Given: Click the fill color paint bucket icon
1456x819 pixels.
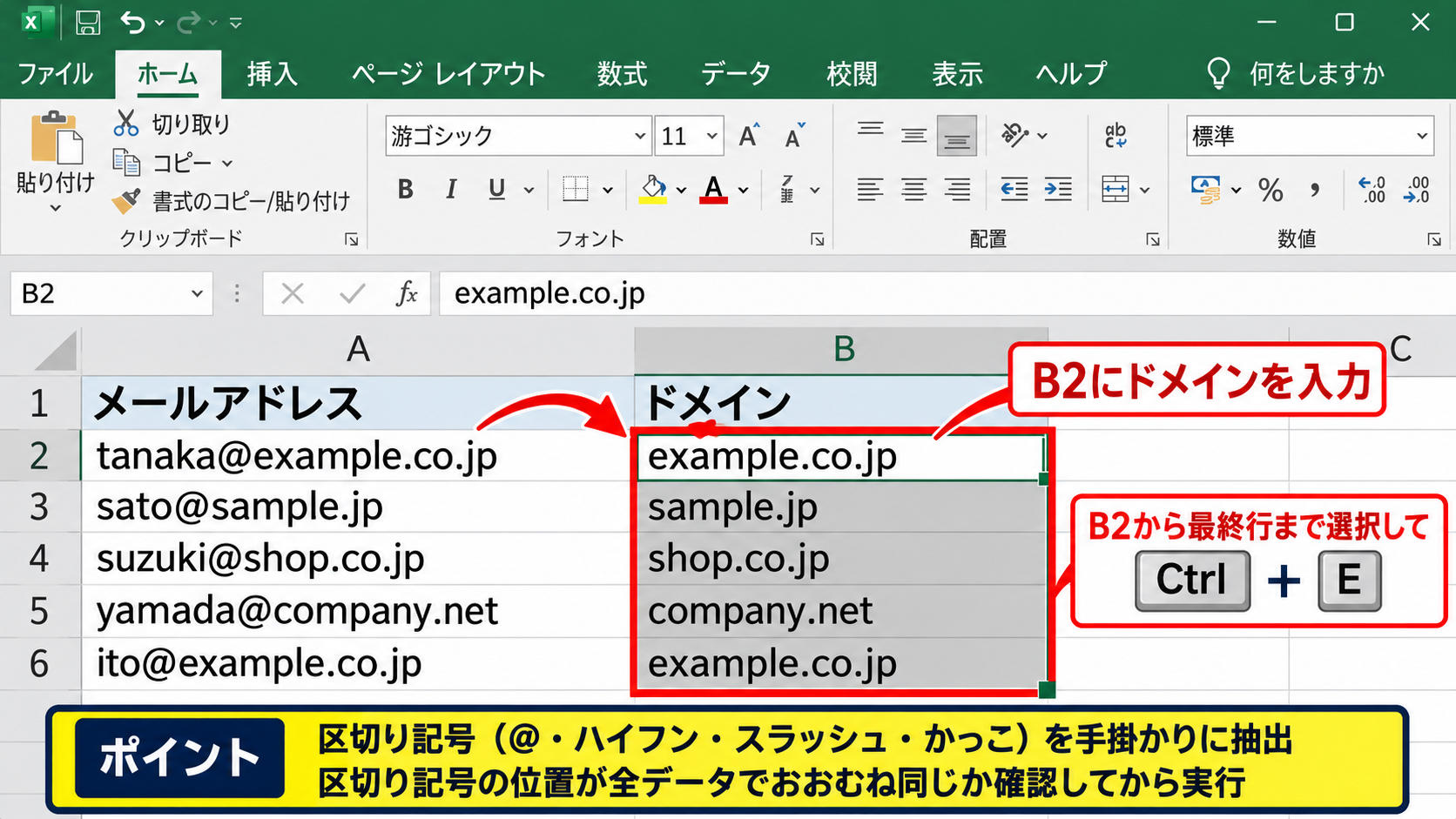Looking at the screenshot, I should (x=653, y=189).
